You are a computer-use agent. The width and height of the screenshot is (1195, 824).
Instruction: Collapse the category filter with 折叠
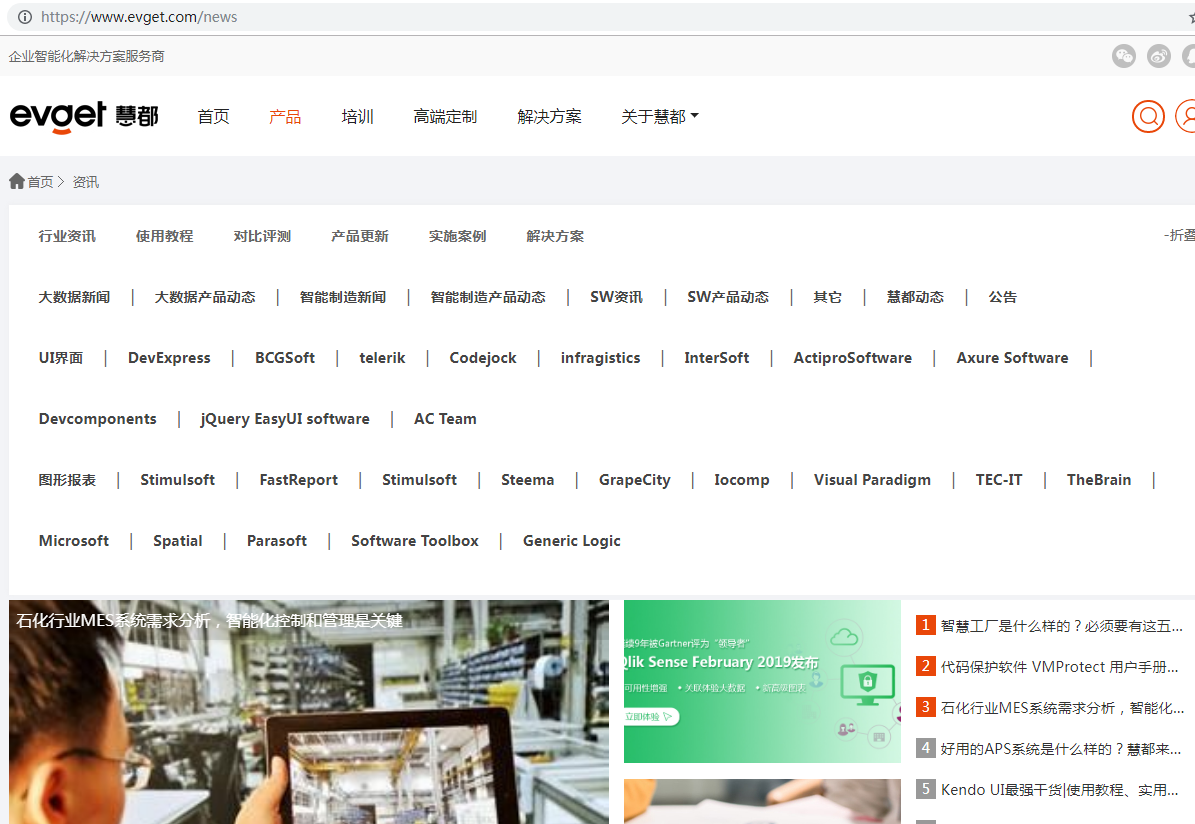(x=1180, y=235)
